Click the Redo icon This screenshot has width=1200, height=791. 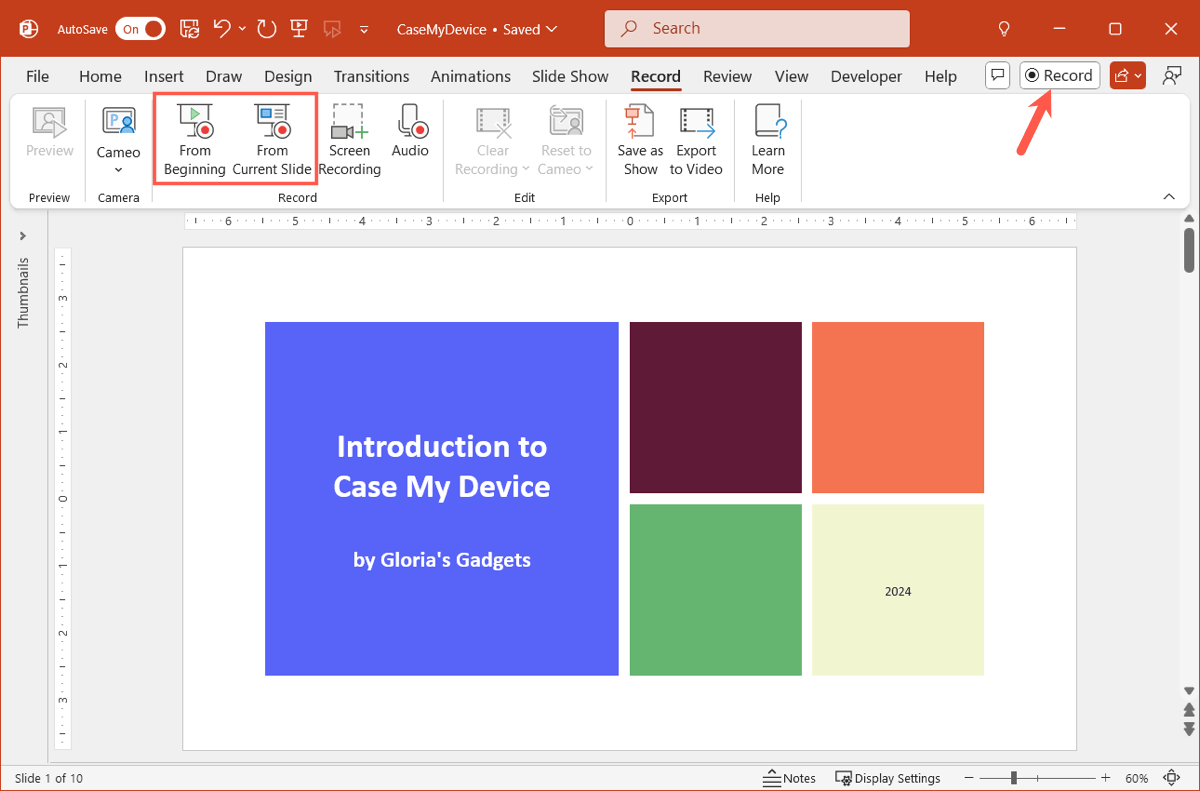coord(266,29)
